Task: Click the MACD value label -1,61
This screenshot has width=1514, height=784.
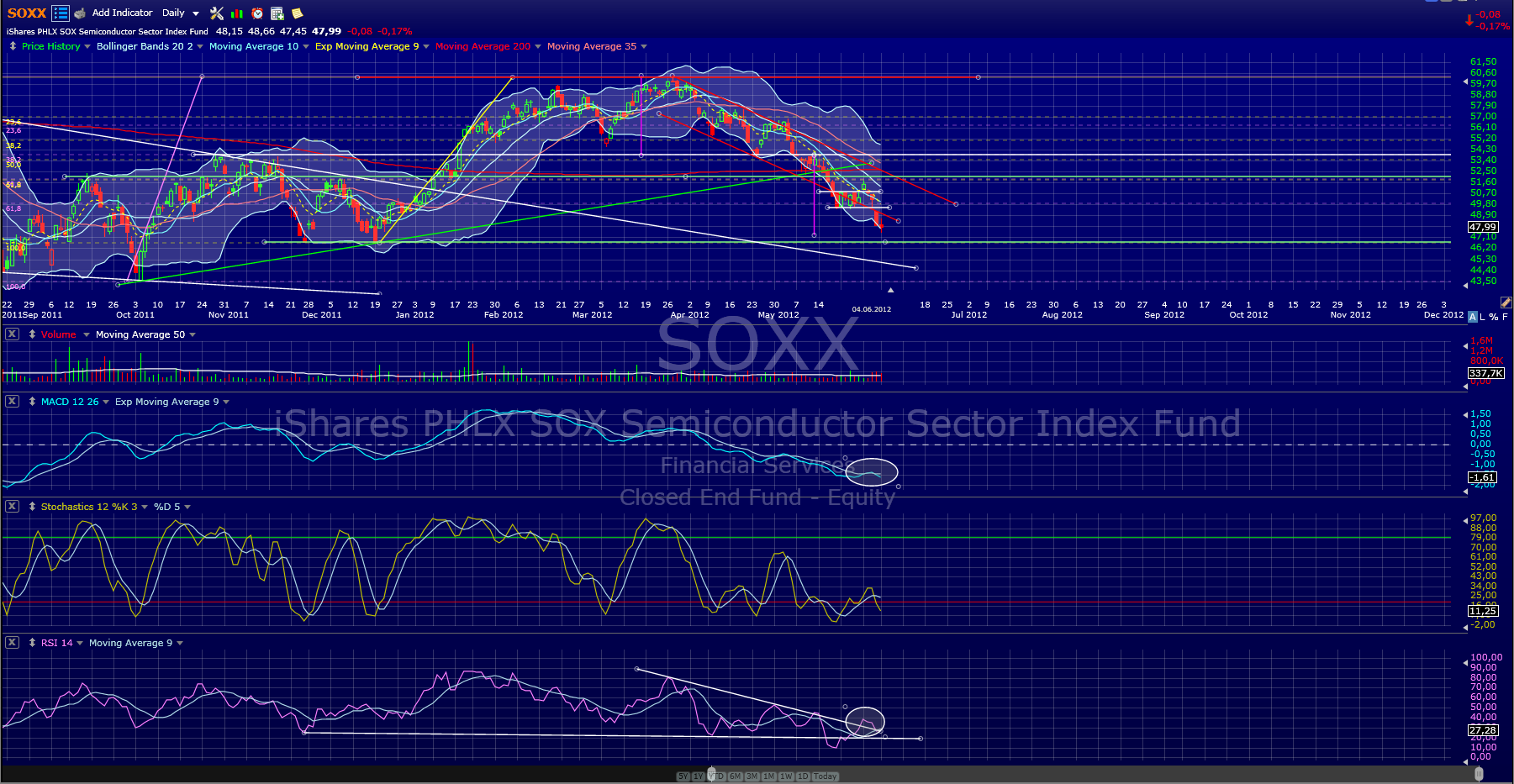Action: coord(1483,477)
